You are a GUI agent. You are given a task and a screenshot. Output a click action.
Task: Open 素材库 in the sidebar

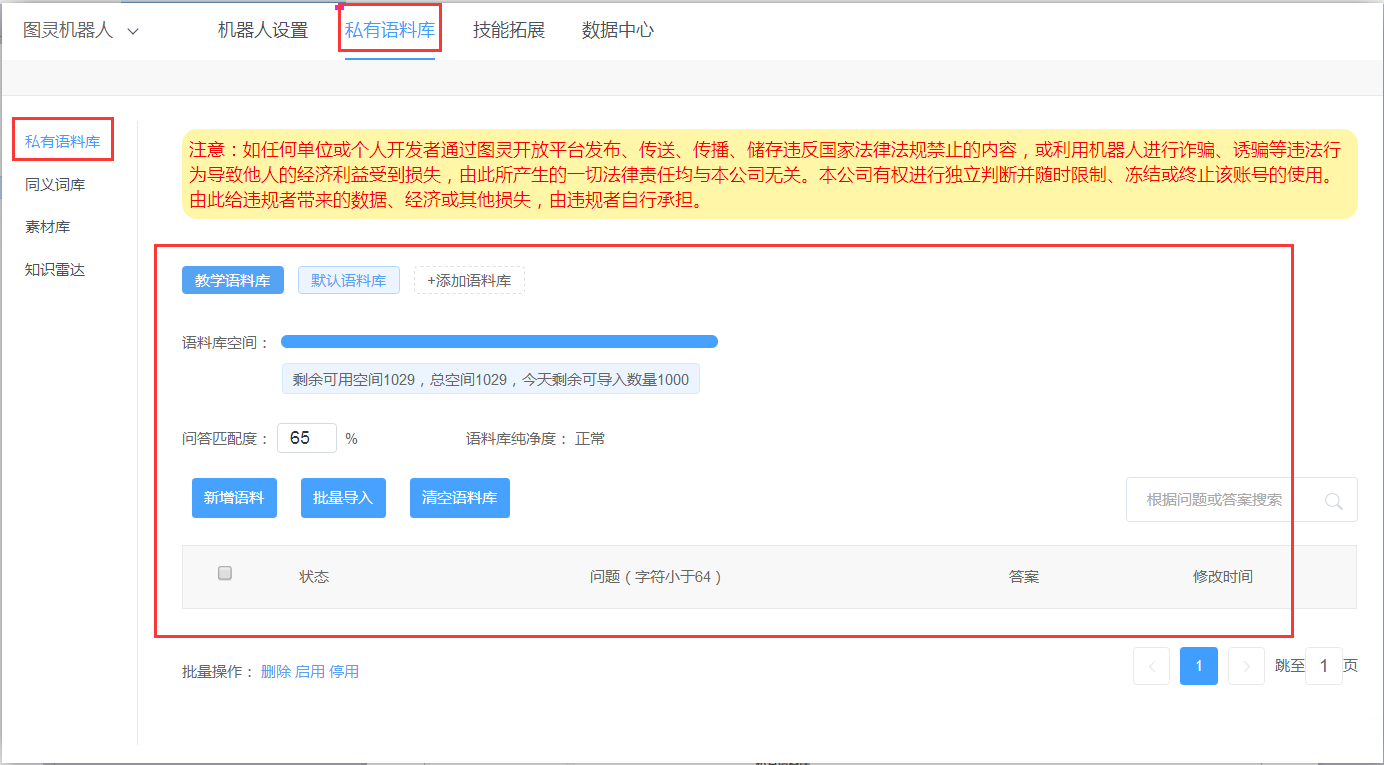(x=48, y=227)
